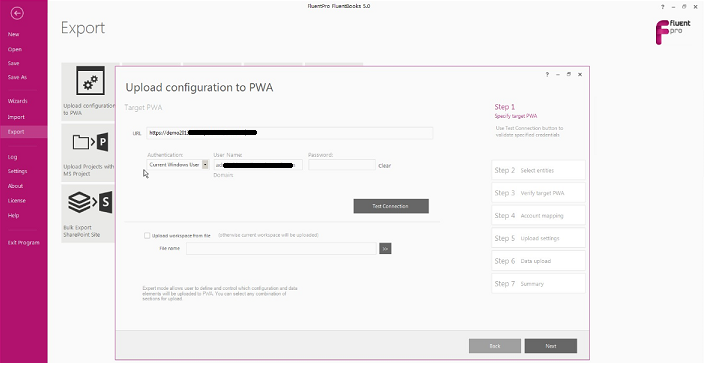The width and height of the screenshot is (704, 365).
Task: Click the Back button
Action: [495, 346]
